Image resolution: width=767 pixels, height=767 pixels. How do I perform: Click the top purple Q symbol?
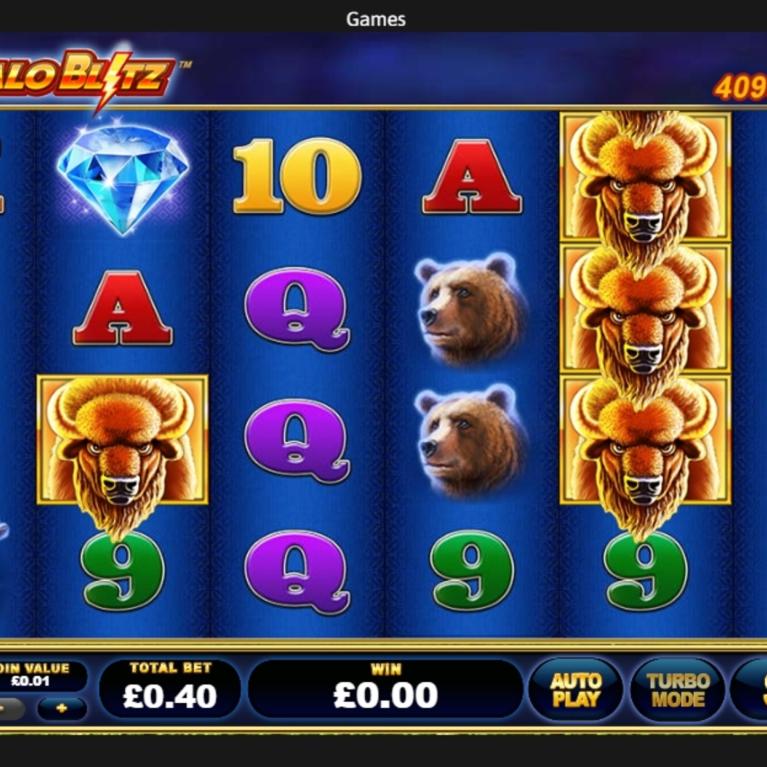tap(297, 309)
